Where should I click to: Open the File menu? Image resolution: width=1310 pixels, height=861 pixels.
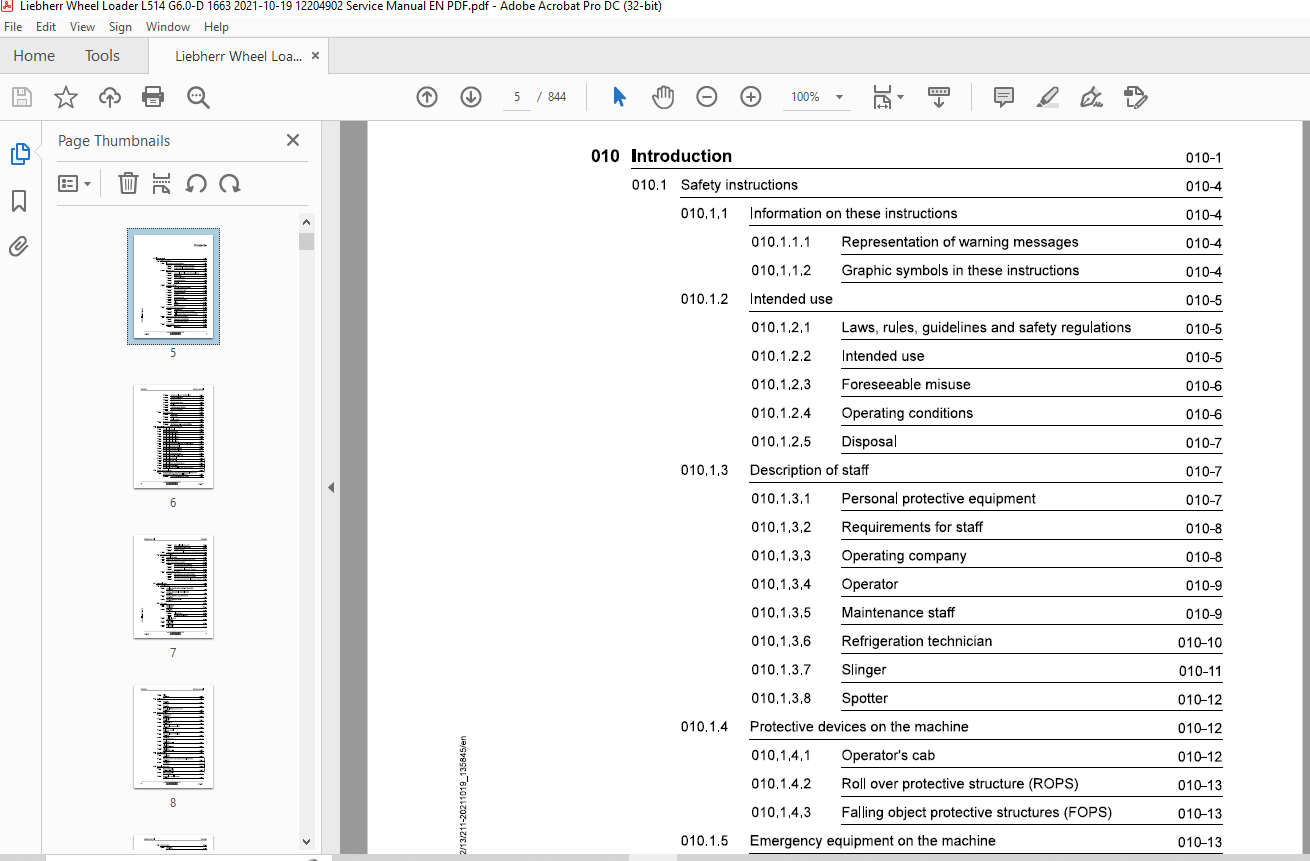pyautogui.click(x=13, y=27)
